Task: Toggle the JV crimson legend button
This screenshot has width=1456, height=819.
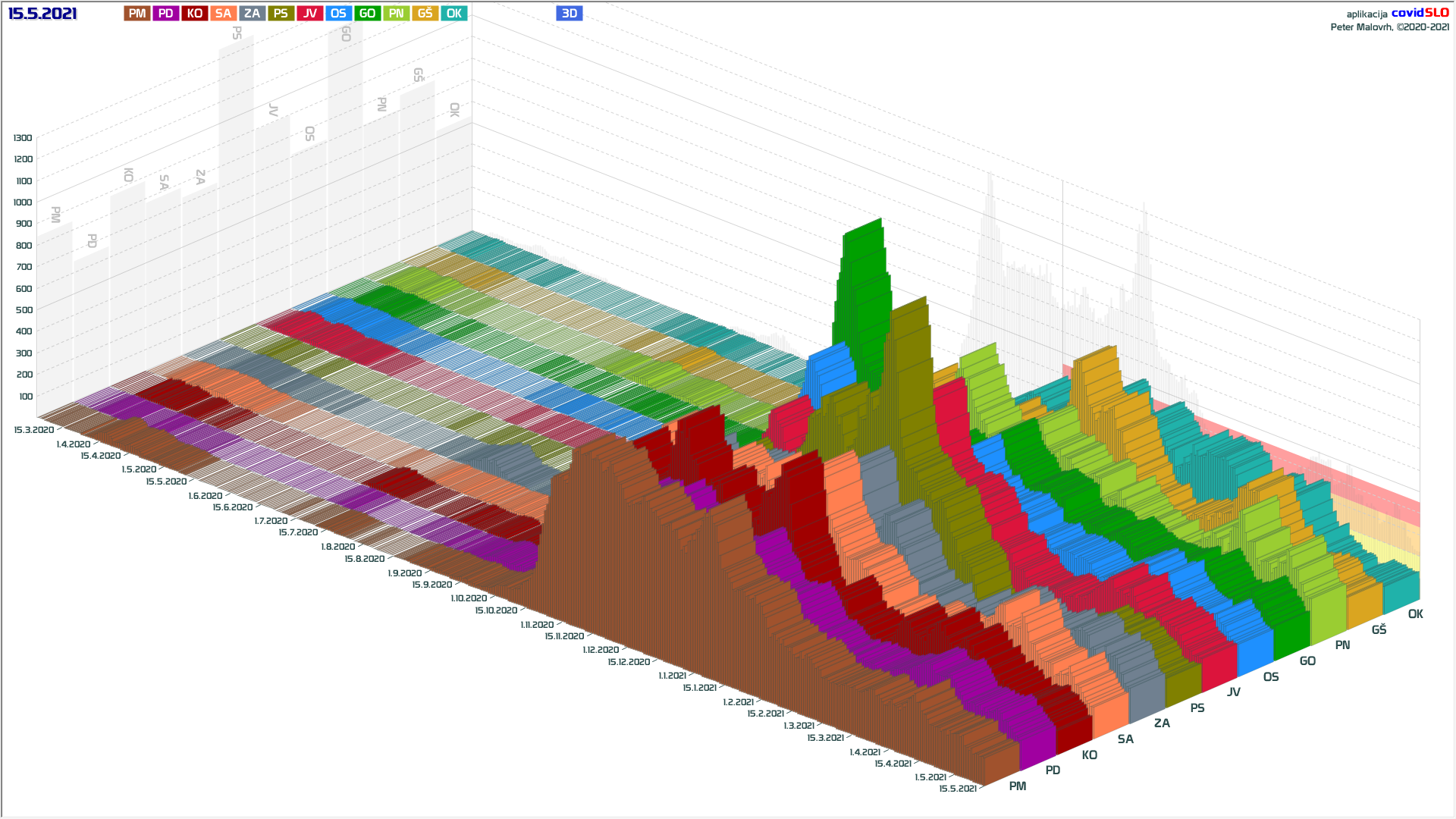Action: click(x=309, y=13)
